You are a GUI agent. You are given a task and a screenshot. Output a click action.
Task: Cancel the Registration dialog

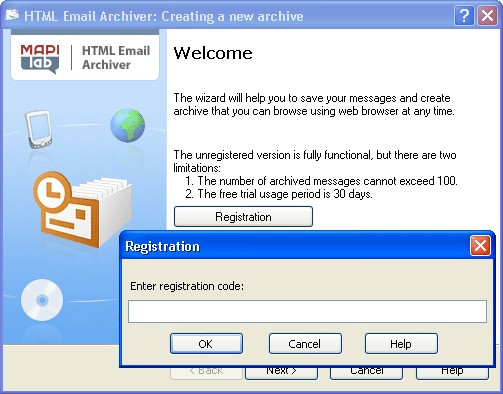click(305, 344)
